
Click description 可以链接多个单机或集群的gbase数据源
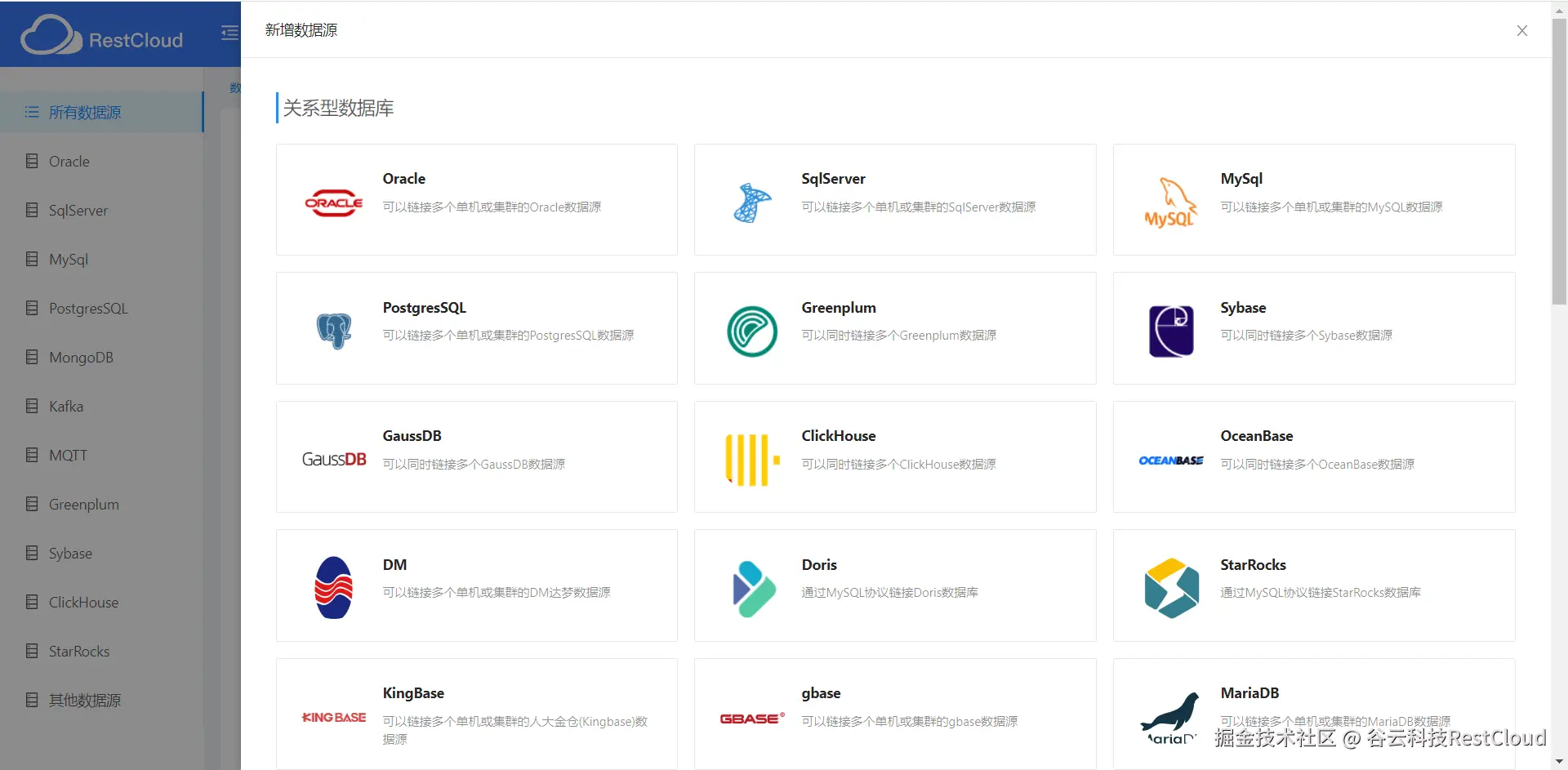tap(909, 722)
